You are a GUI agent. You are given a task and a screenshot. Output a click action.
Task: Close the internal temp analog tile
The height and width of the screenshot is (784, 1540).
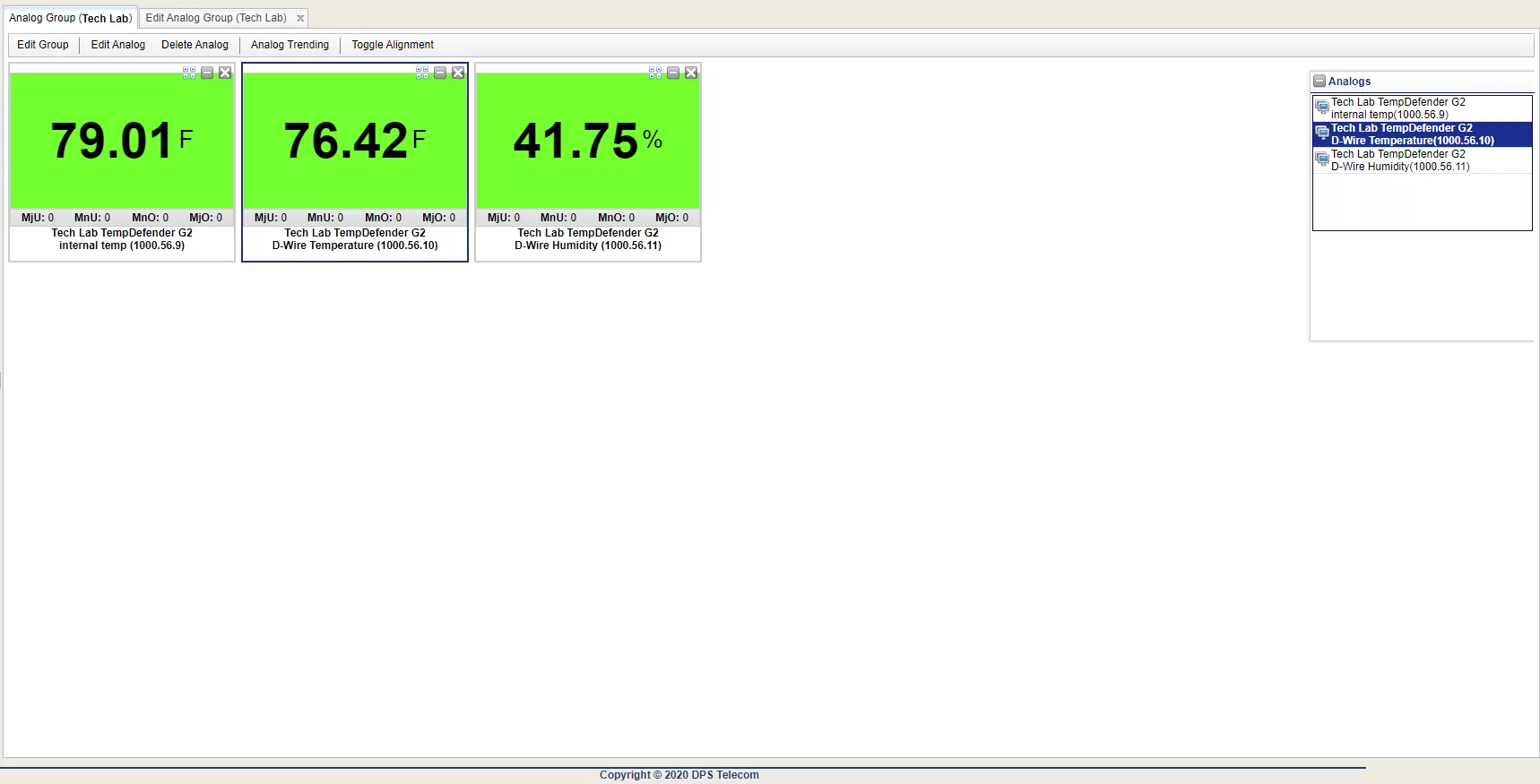[x=225, y=73]
